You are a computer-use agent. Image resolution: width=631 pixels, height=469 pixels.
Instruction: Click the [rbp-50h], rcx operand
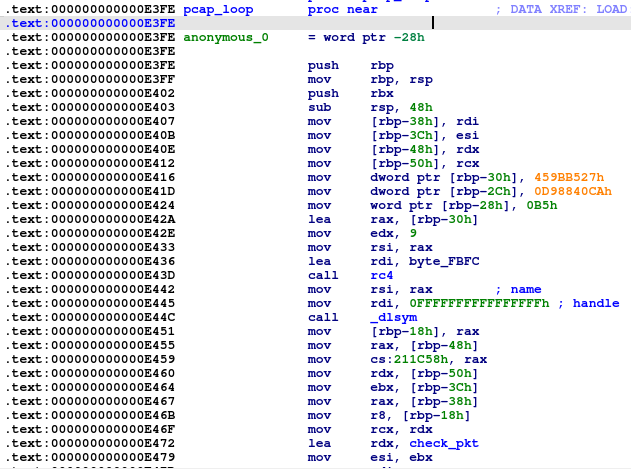425,163
